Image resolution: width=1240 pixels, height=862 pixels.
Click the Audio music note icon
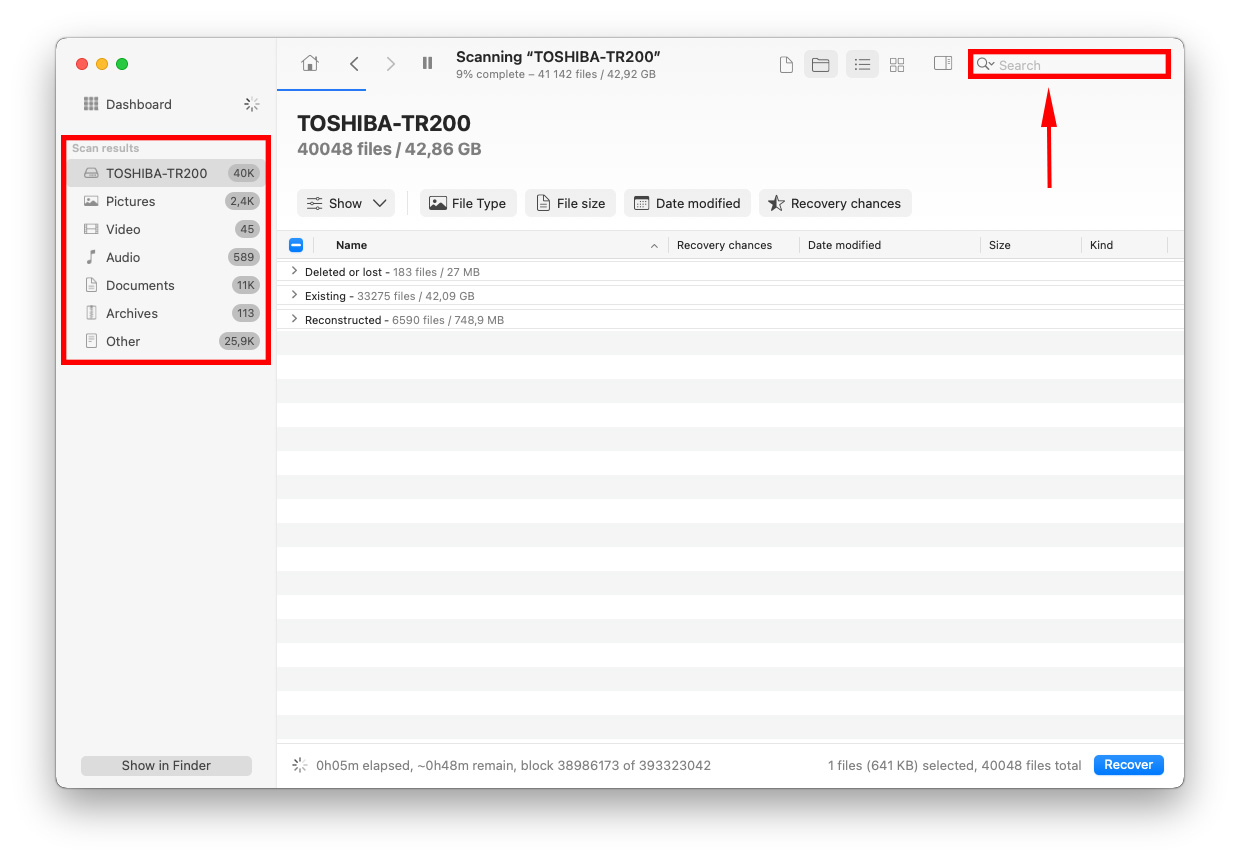(91, 257)
